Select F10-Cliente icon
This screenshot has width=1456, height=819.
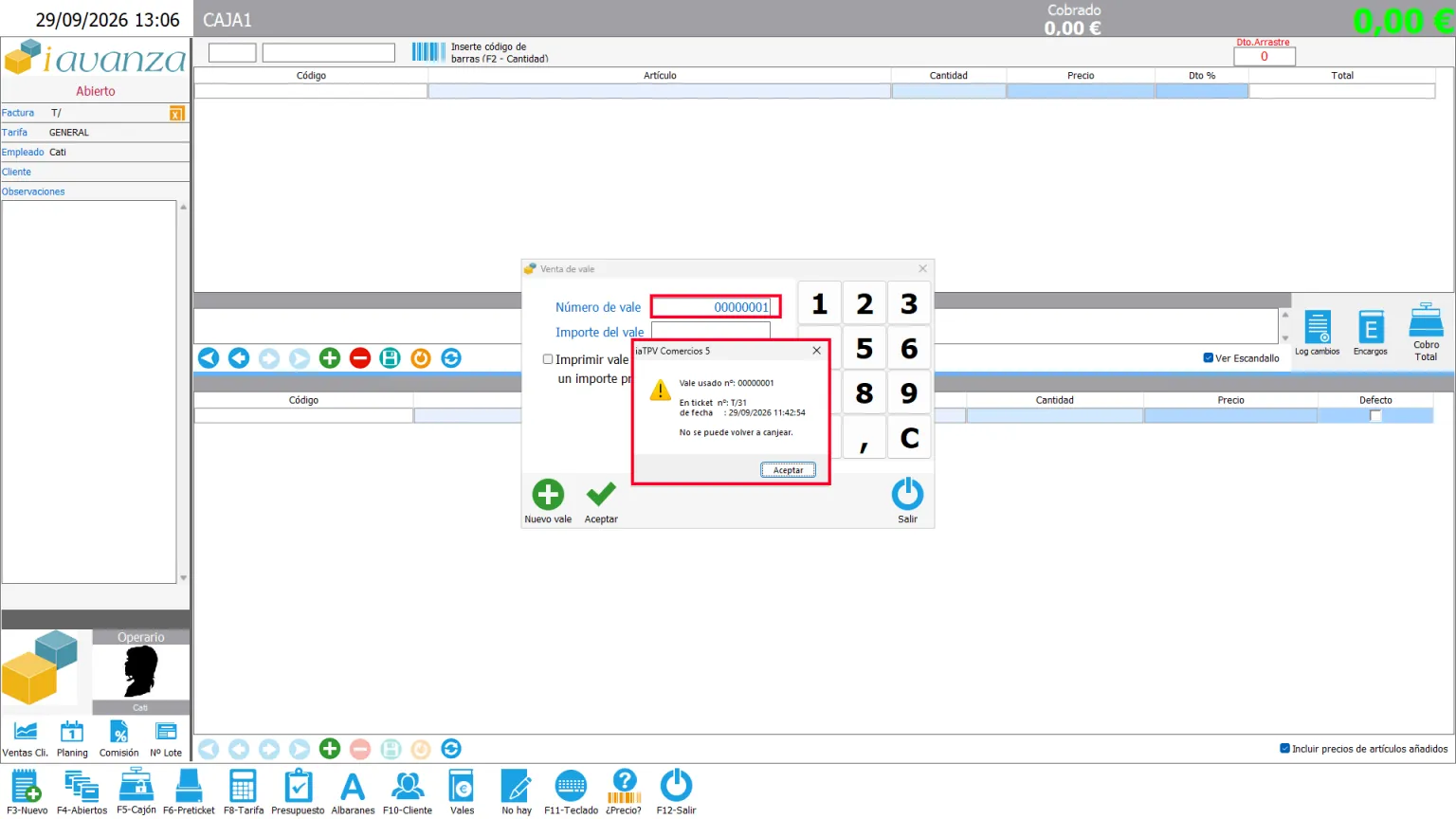(x=408, y=786)
